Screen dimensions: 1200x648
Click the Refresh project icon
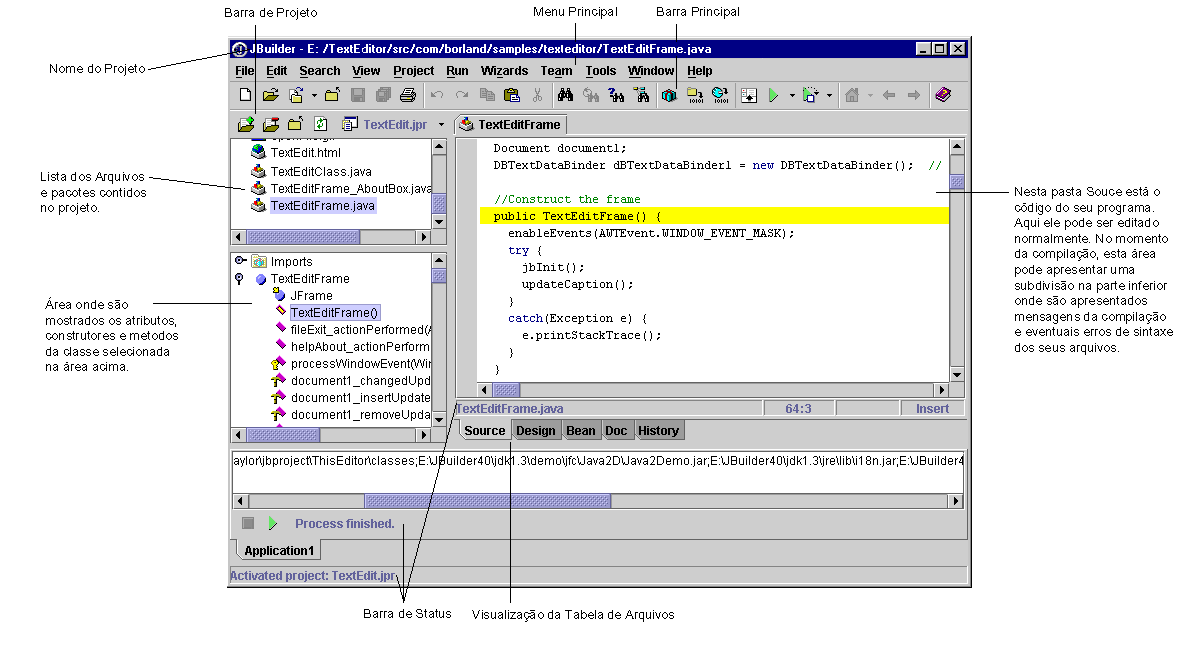[x=321, y=125]
